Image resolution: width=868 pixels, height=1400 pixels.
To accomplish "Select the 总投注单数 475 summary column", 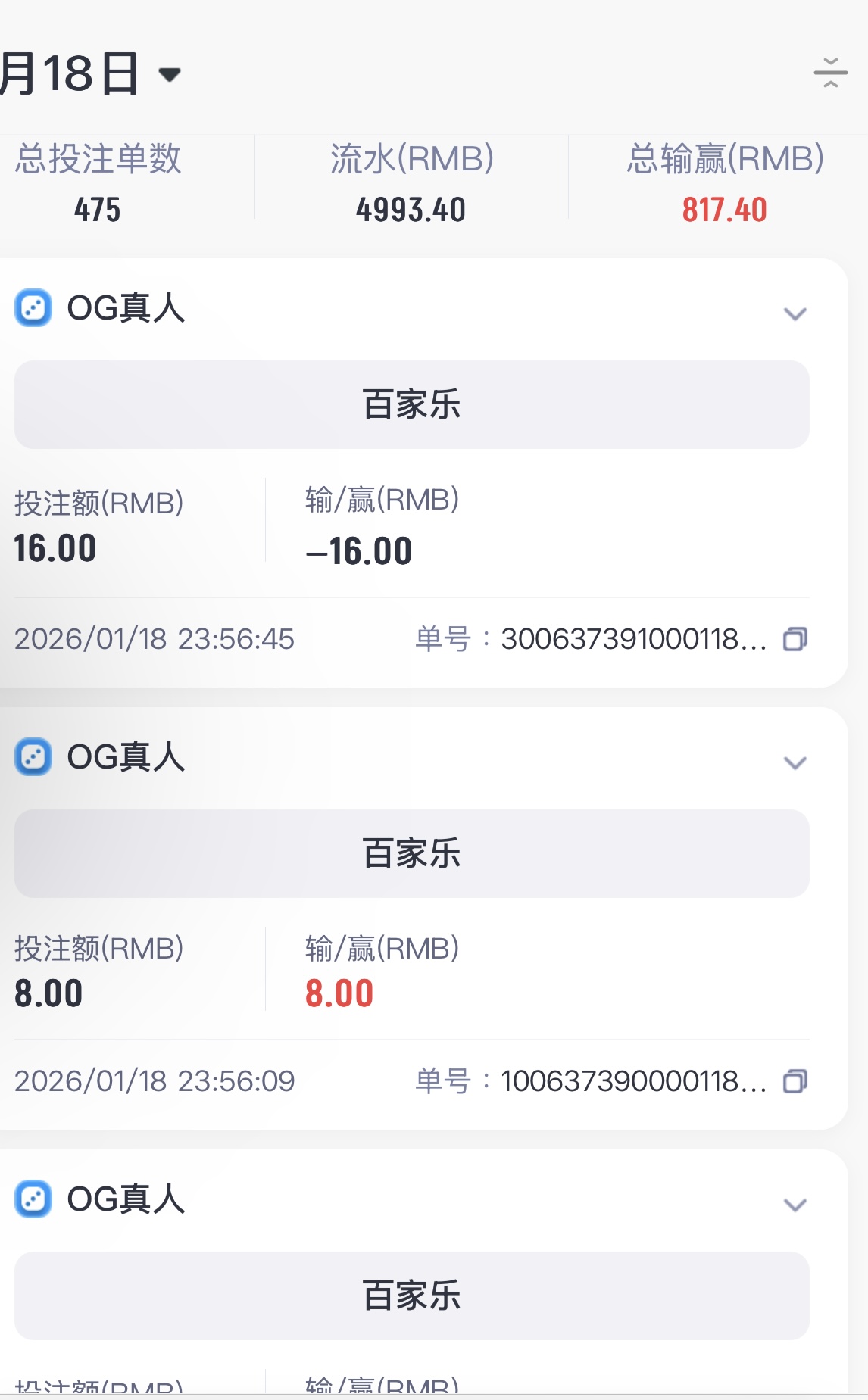I will pos(98,183).
